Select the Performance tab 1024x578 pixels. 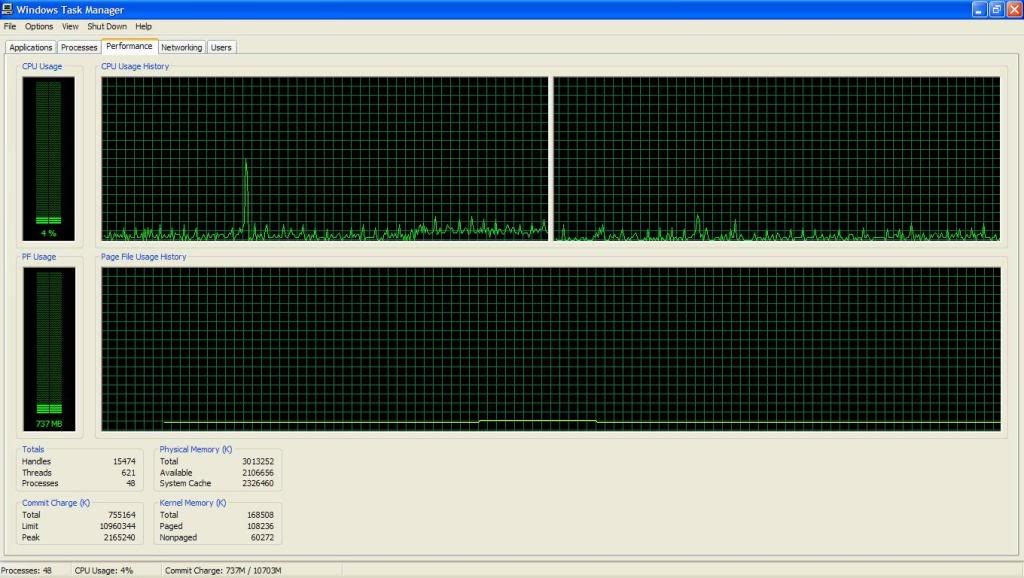[129, 46]
